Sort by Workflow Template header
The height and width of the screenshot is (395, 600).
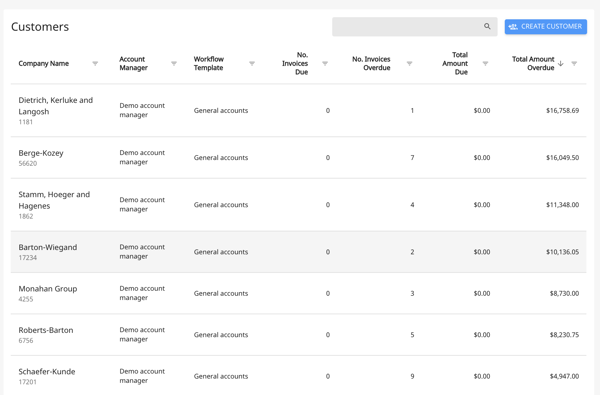[x=209, y=64]
